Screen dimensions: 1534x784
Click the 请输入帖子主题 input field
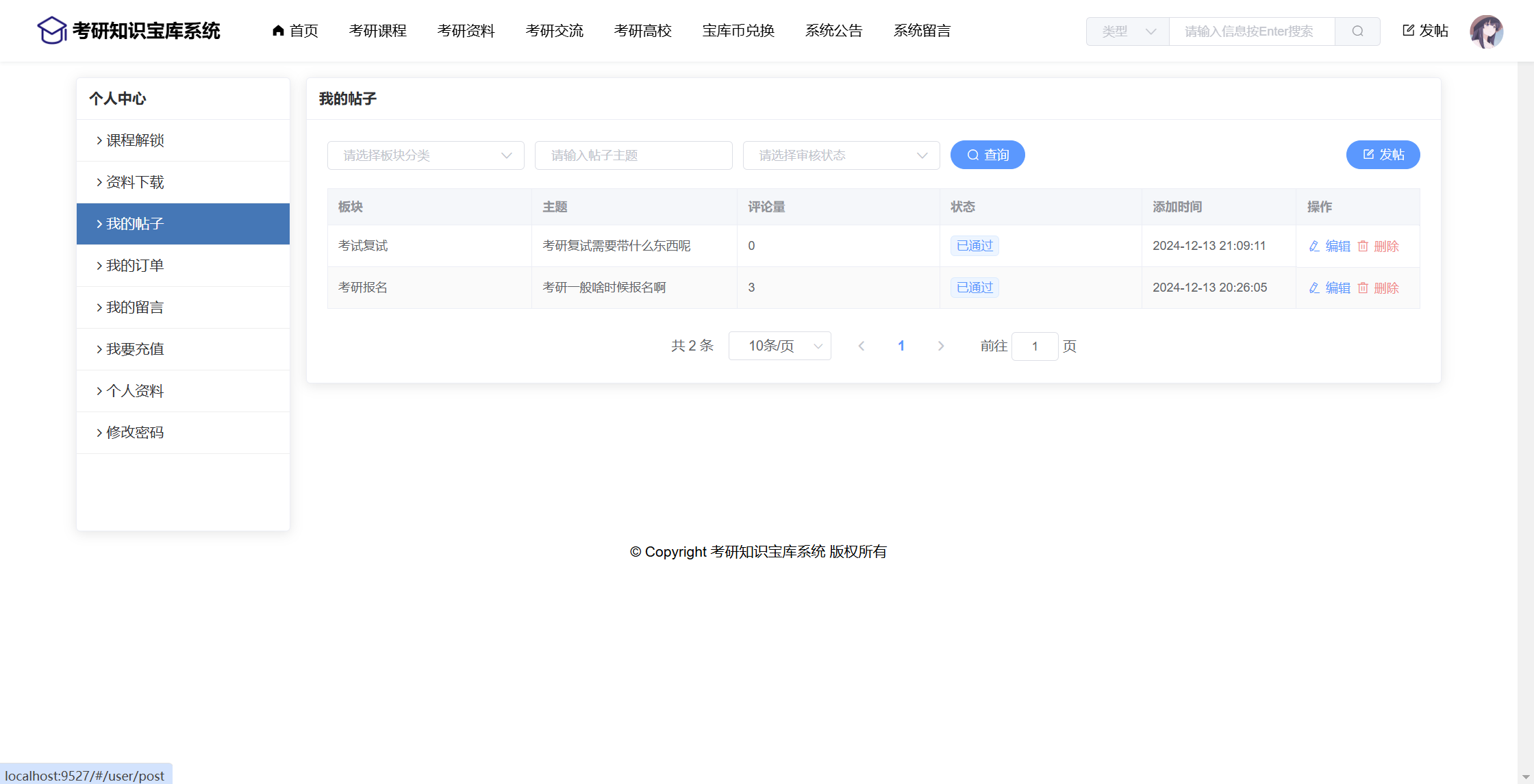click(633, 155)
